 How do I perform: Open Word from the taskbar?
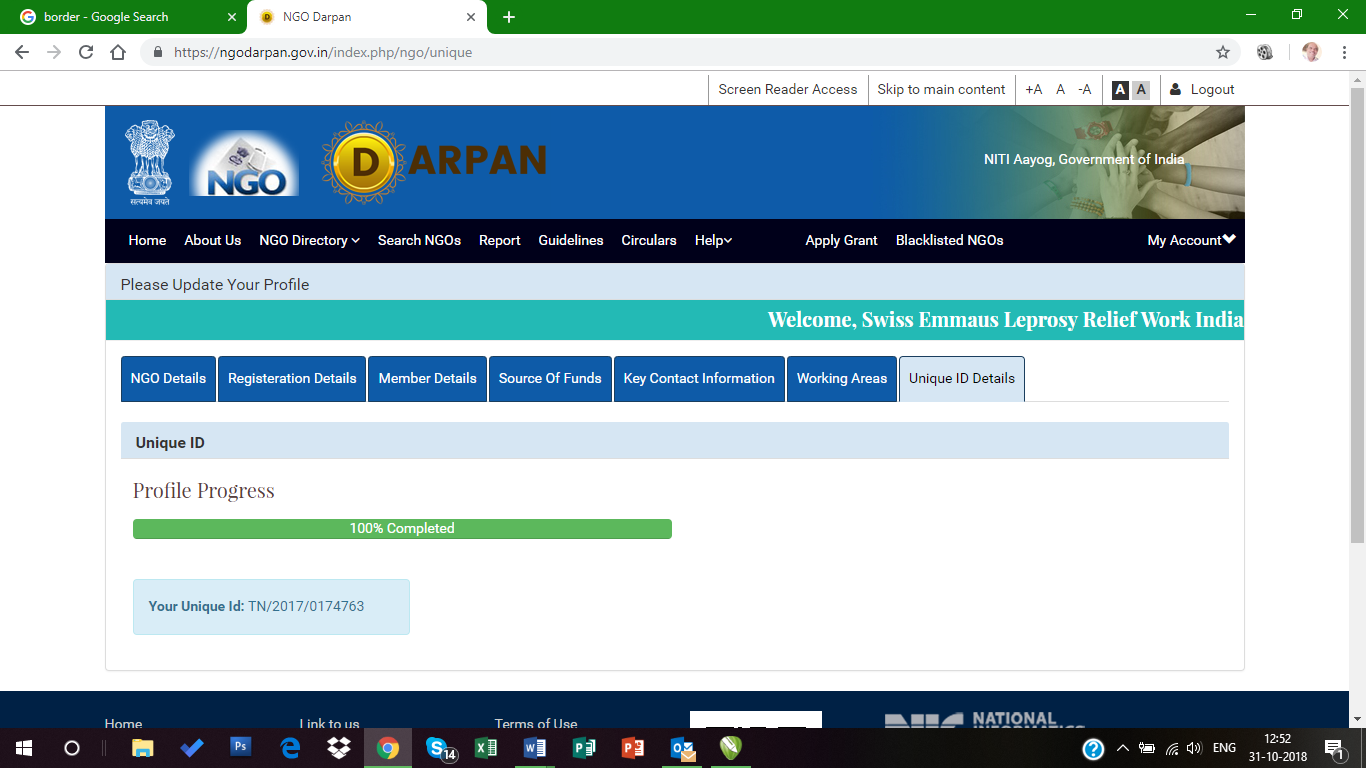click(535, 748)
